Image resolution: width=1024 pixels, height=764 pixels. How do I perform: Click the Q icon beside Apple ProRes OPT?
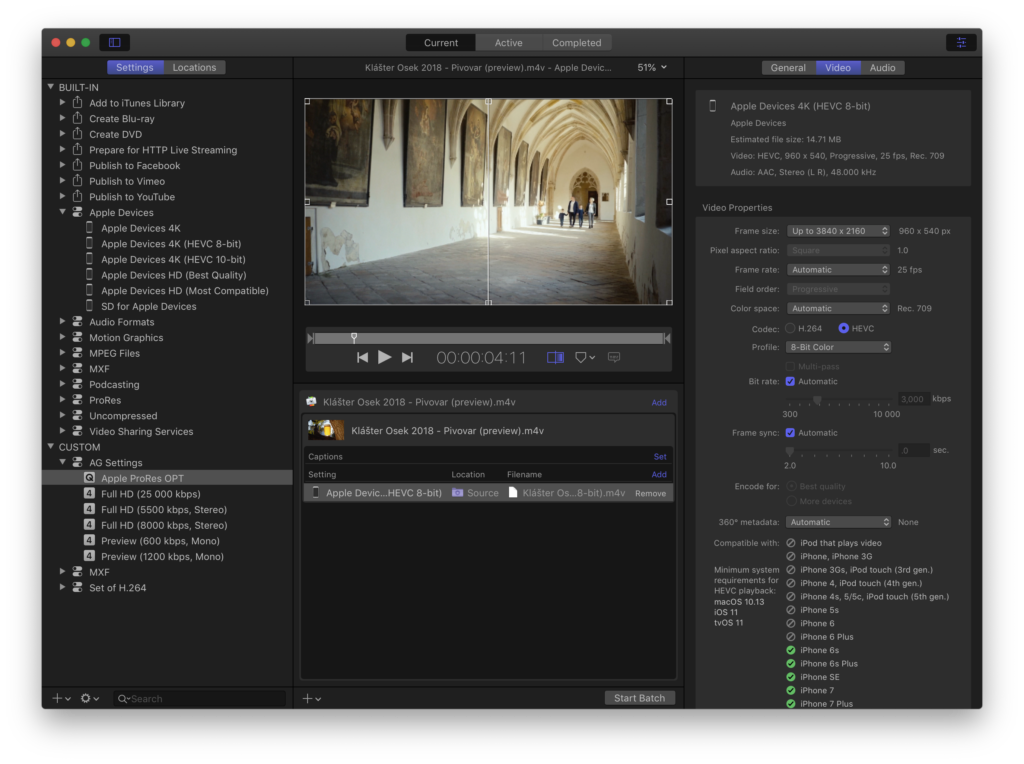coord(89,478)
